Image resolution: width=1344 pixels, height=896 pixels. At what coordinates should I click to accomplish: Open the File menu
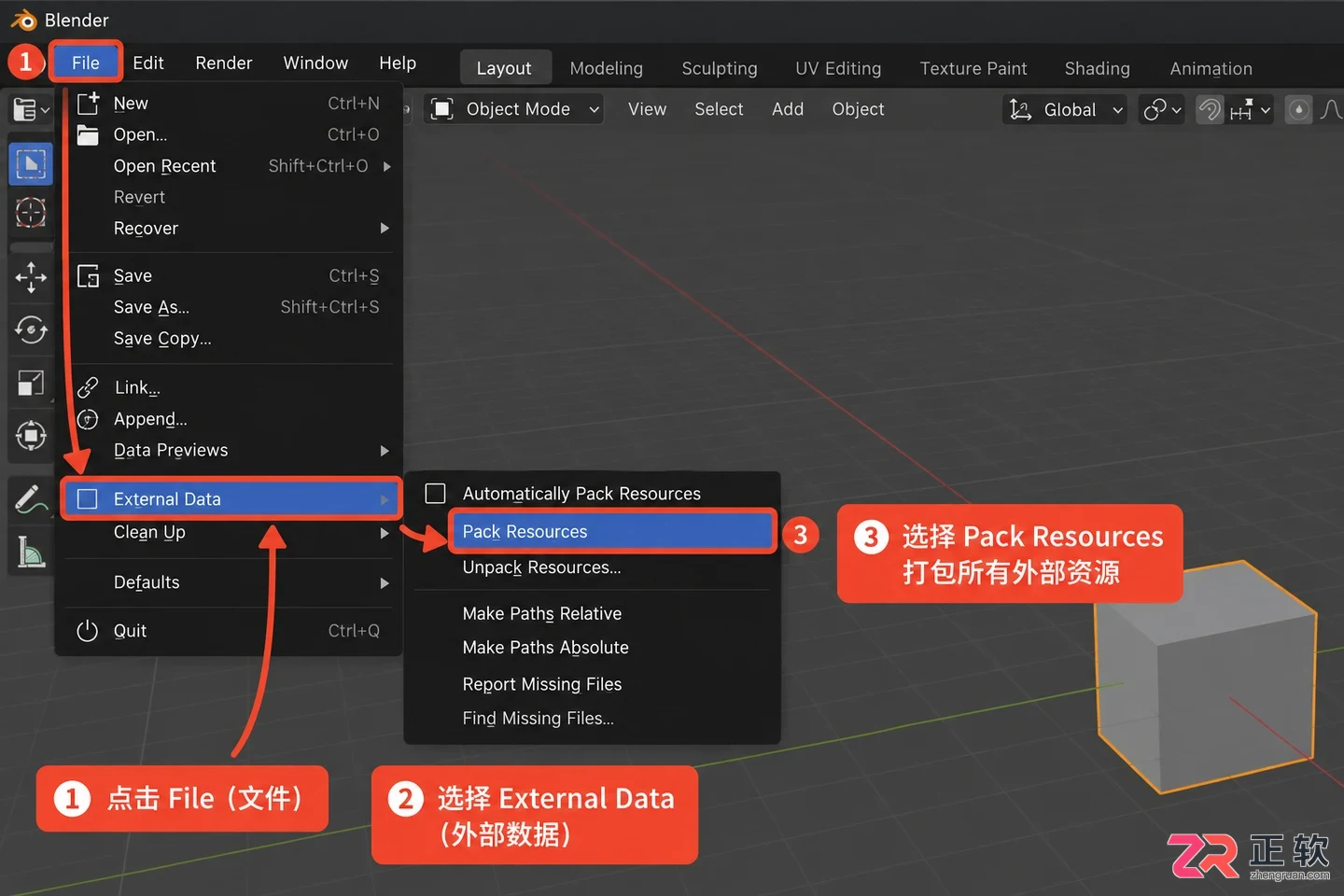click(x=86, y=63)
